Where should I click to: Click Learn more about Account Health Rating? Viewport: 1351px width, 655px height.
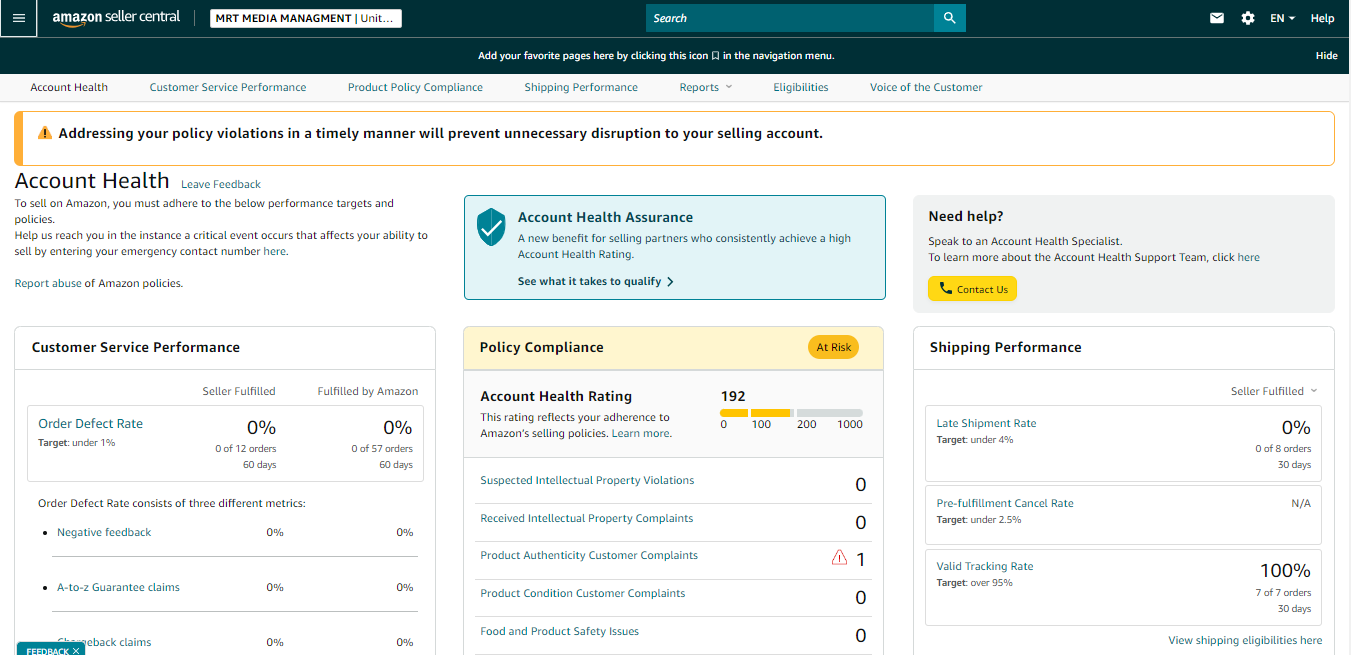[x=641, y=433]
